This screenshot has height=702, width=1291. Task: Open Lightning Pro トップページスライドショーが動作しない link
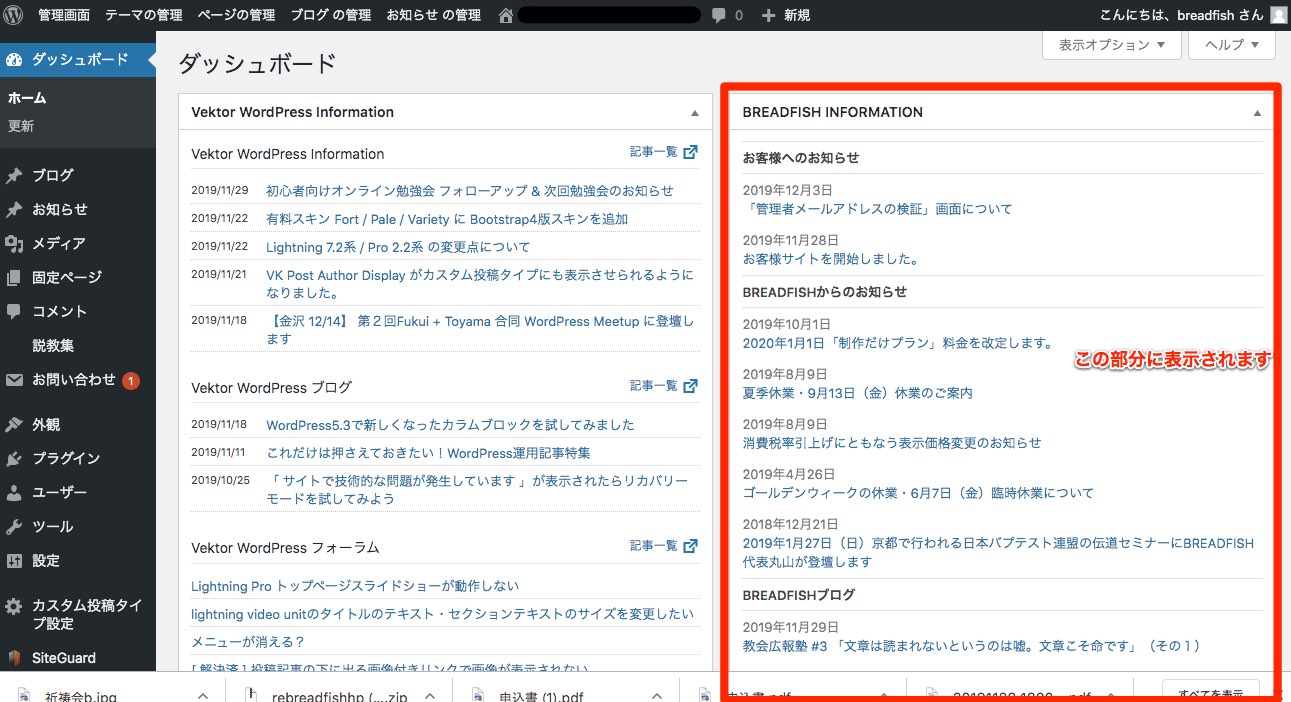(x=355, y=585)
